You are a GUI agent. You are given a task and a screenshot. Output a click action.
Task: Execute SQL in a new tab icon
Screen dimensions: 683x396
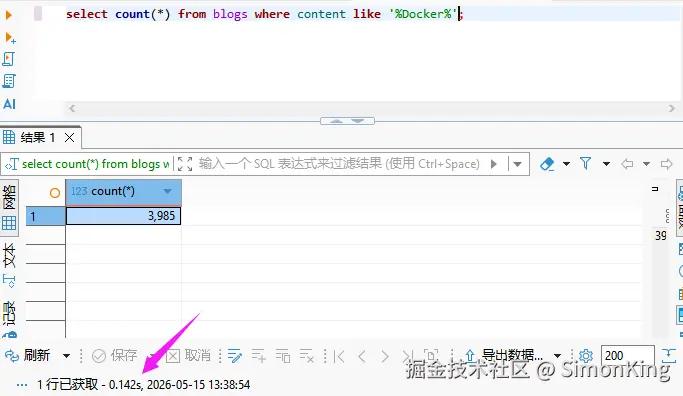(10, 38)
